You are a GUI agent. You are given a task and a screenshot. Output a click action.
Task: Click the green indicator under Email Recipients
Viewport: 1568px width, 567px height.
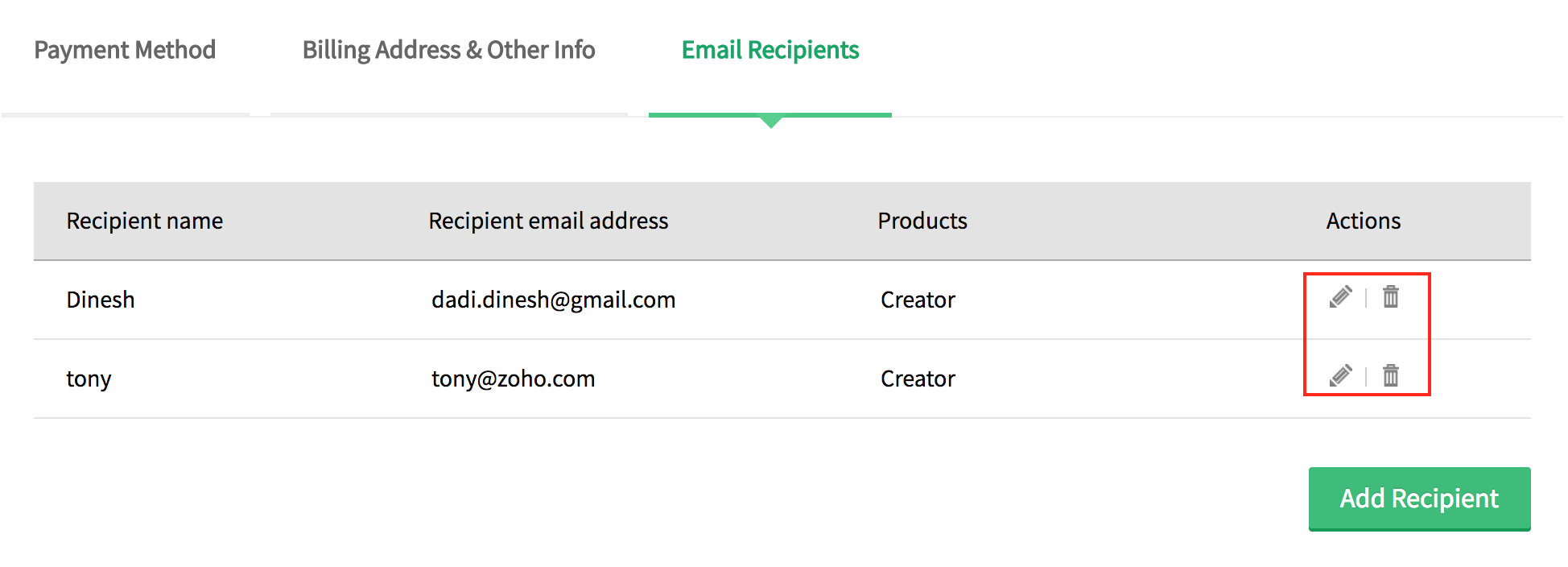tap(770, 118)
